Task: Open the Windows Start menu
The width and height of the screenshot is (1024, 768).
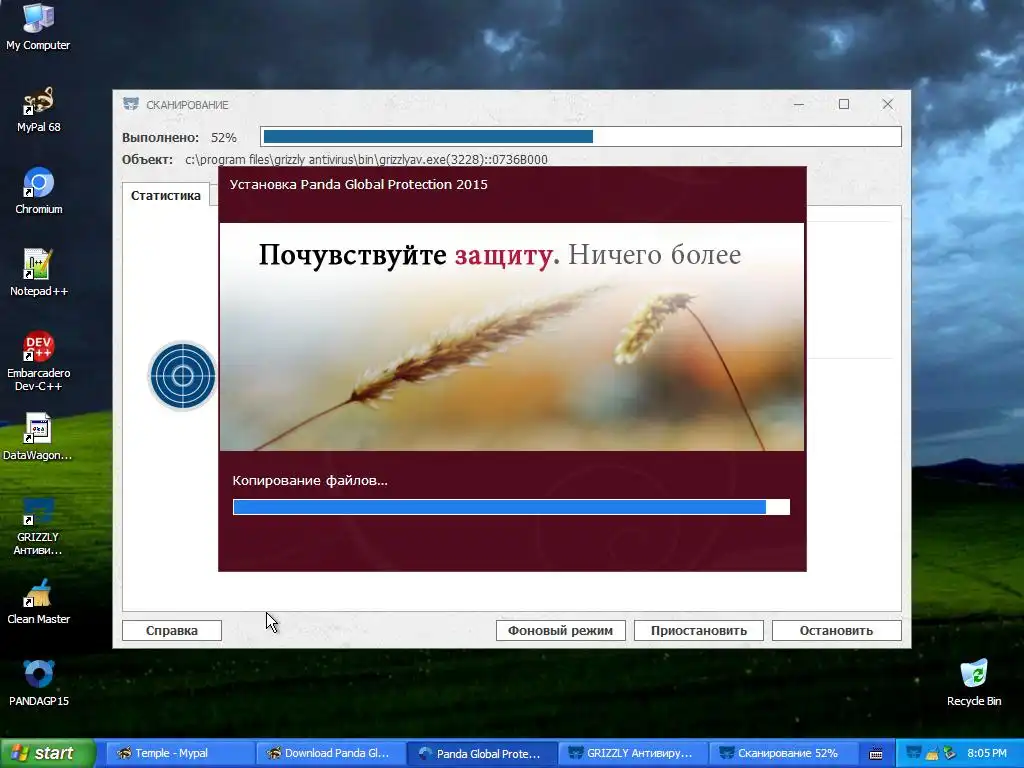Action: pyautogui.click(x=47, y=753)
